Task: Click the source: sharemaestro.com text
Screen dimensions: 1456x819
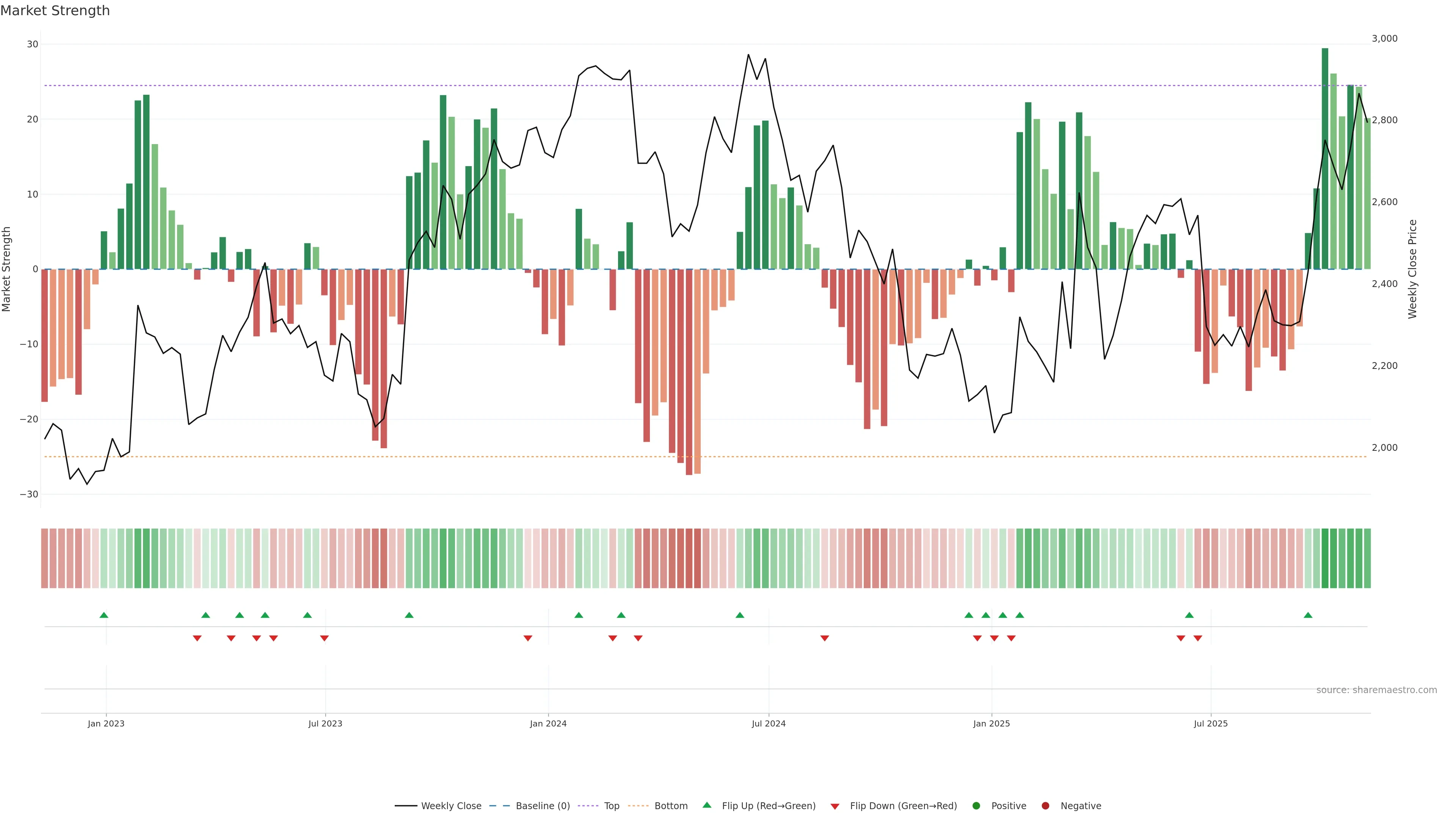Action: click(1376, 690)
